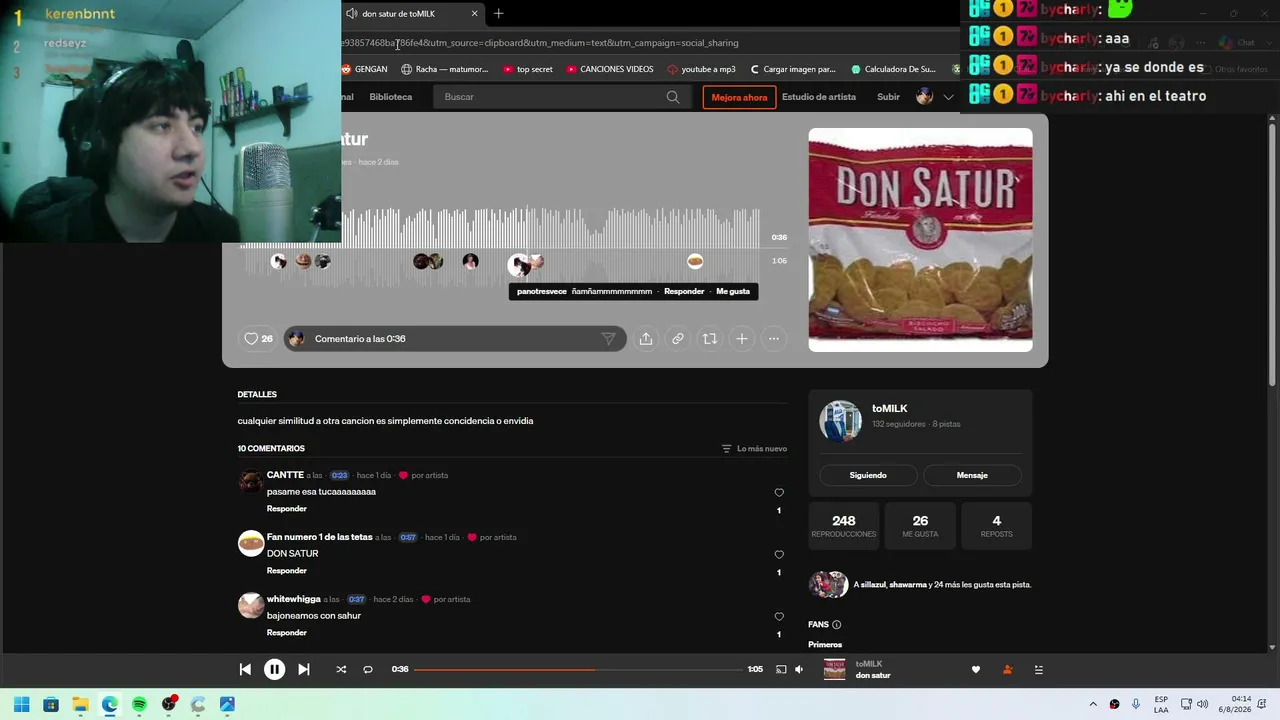Toggle repeat in the player bar
1280x720 pixels.
click(x=368, y=669)
